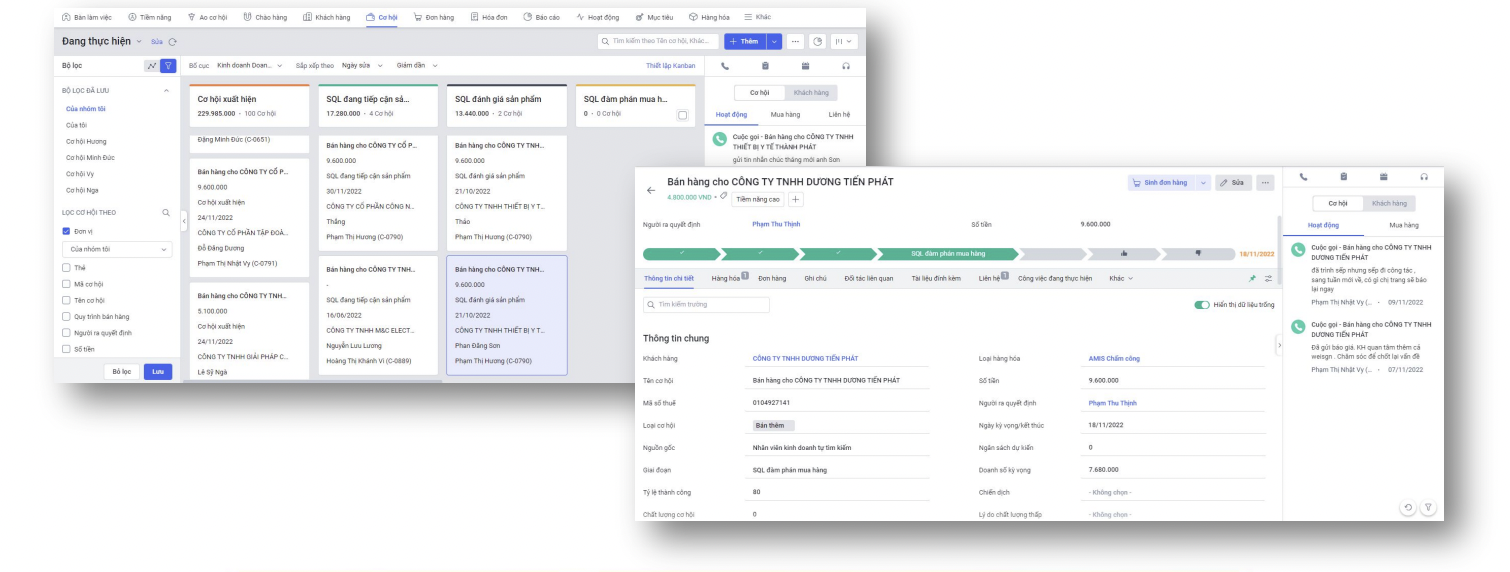1510x572 pixels.
Task: Open the three-dots menu beside Sửa in the detail window
Action: click(x=1265, y=183)
